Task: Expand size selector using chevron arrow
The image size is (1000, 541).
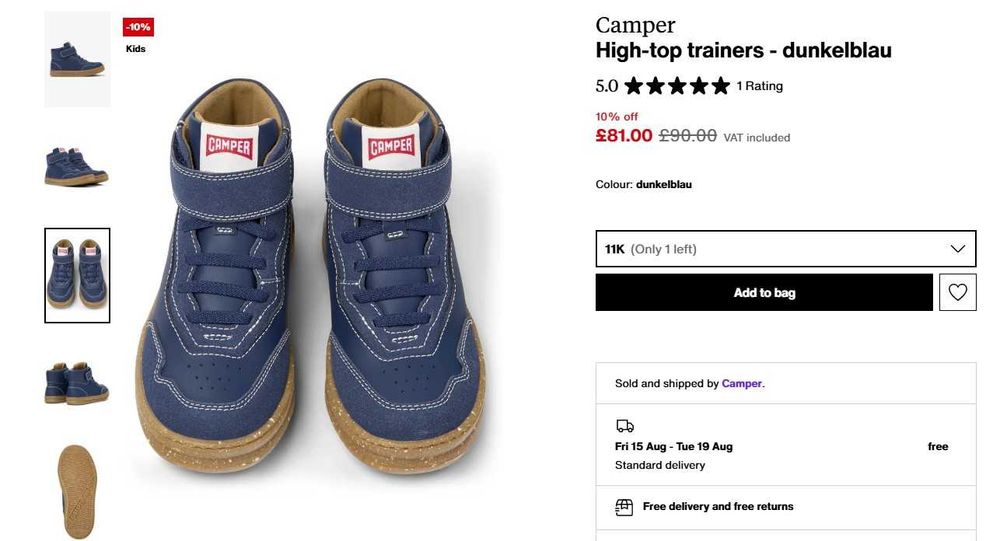Action: [x=957, y=249]
